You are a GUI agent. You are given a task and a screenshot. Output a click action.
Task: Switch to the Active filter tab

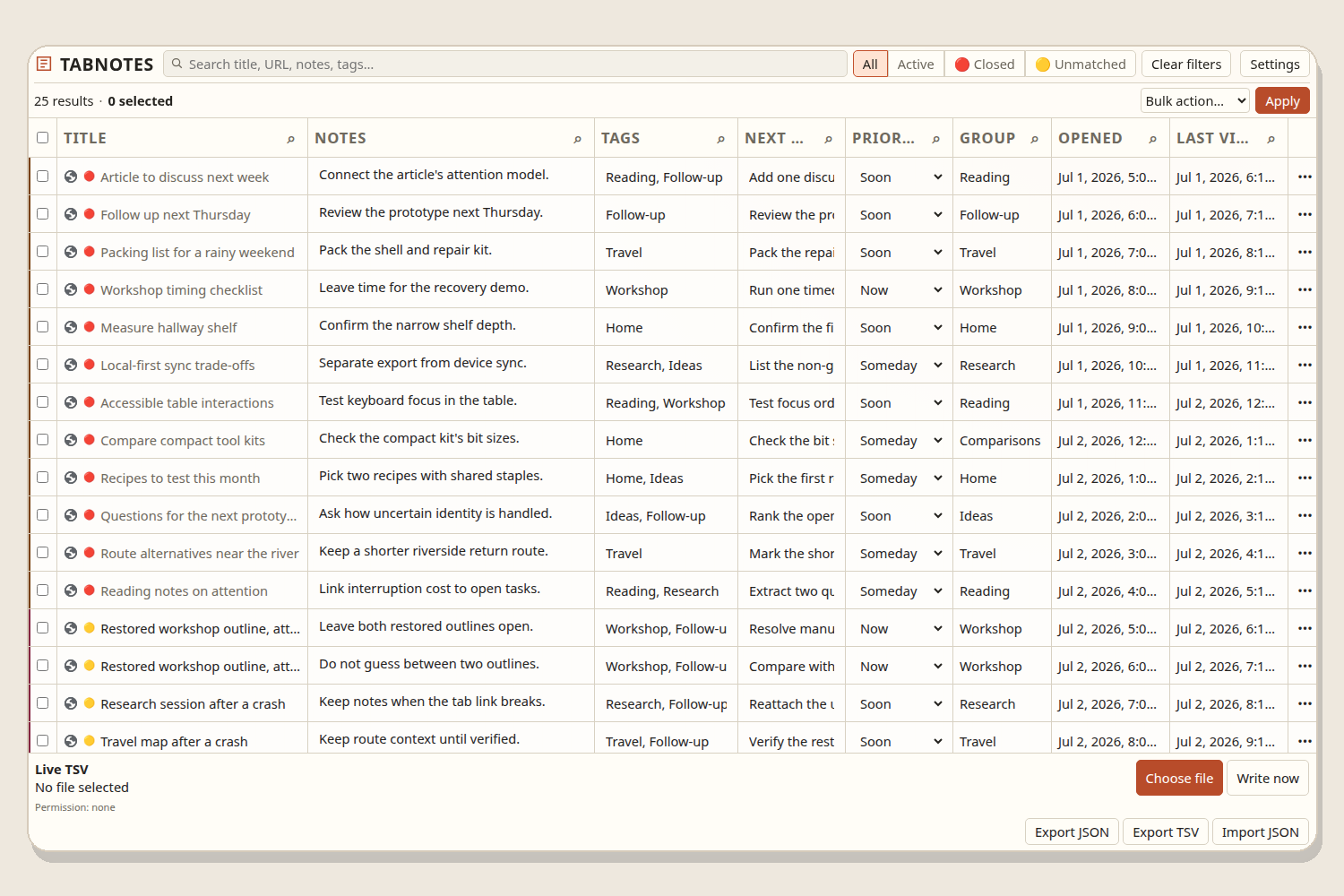point(916,65)
